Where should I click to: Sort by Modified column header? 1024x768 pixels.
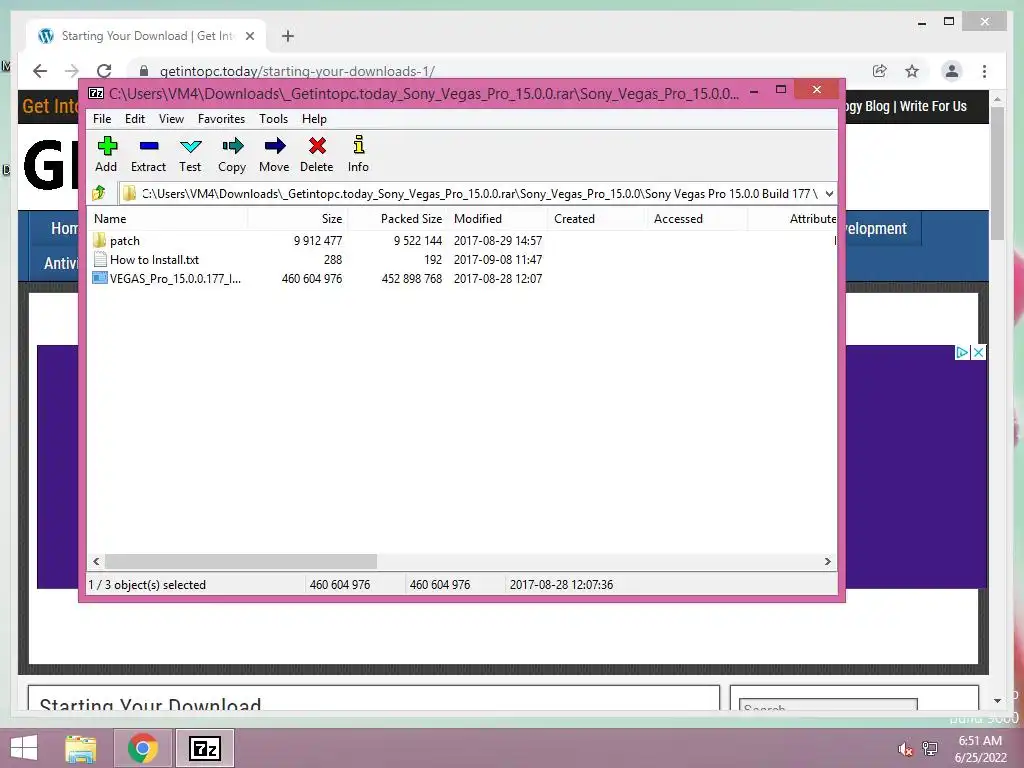pyautogui.click(x=498, y=219)
